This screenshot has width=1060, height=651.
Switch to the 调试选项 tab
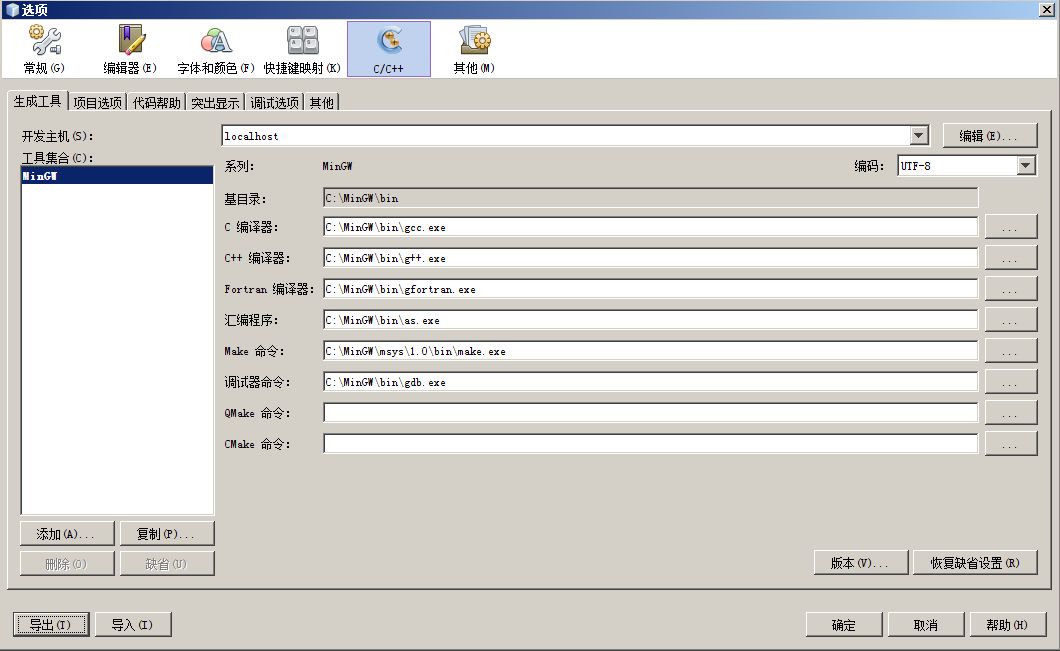coord(274,103)
